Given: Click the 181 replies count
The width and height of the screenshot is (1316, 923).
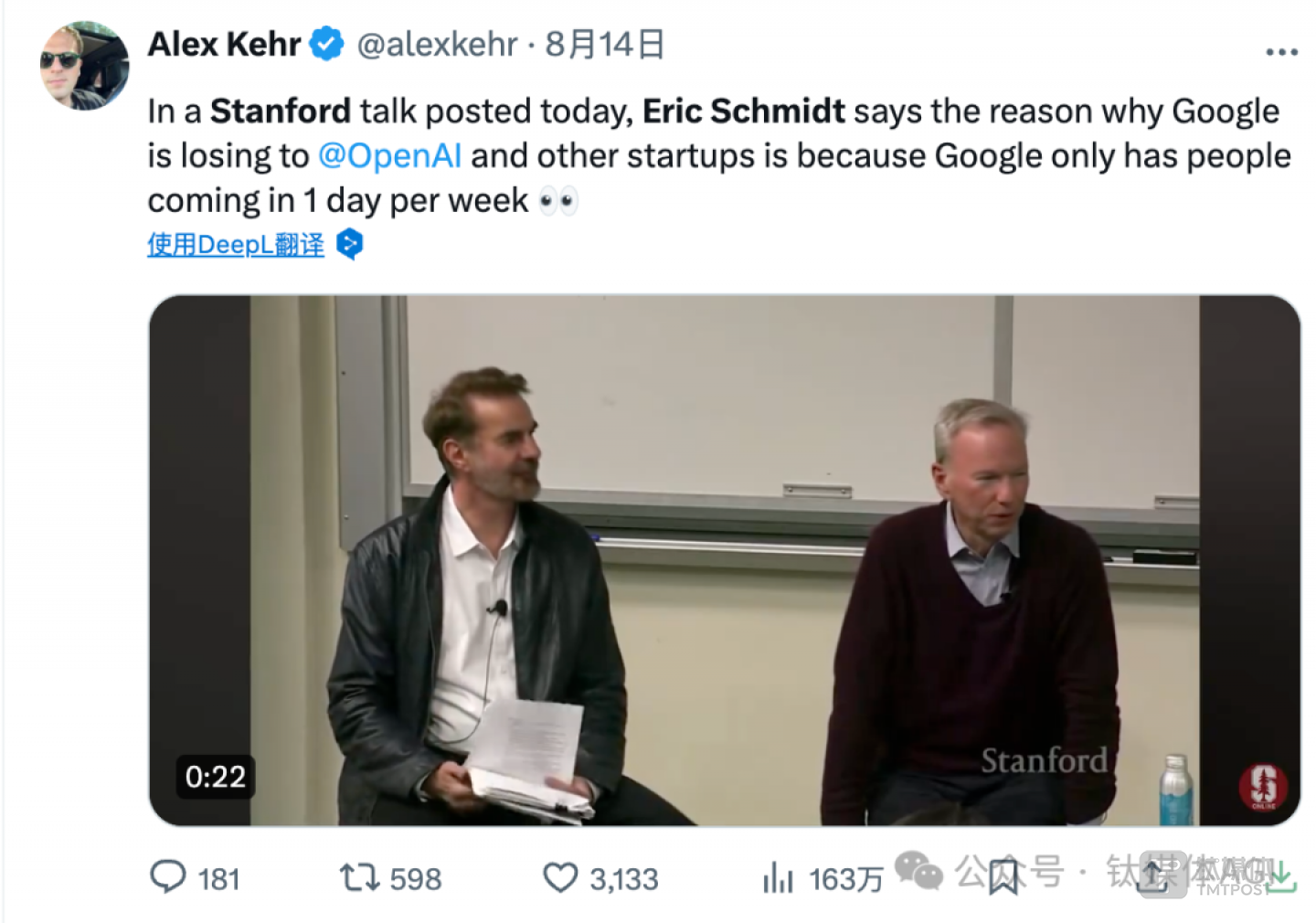Looking at the screenshot, I should click(x=219, y=878).
